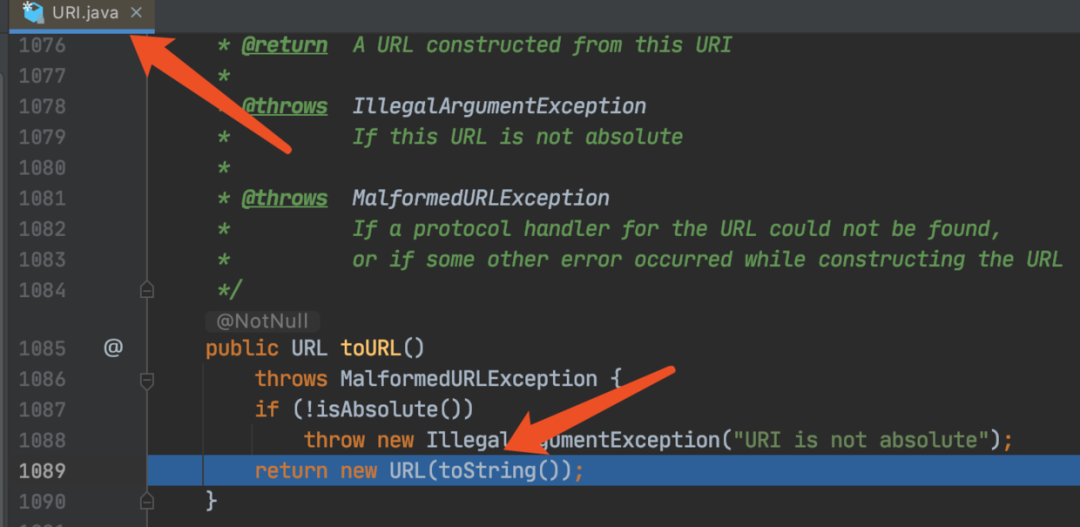This screenshot has height=527, width=1080.
Task: Switch to the URI.java tab
Action: coord(84,13)
